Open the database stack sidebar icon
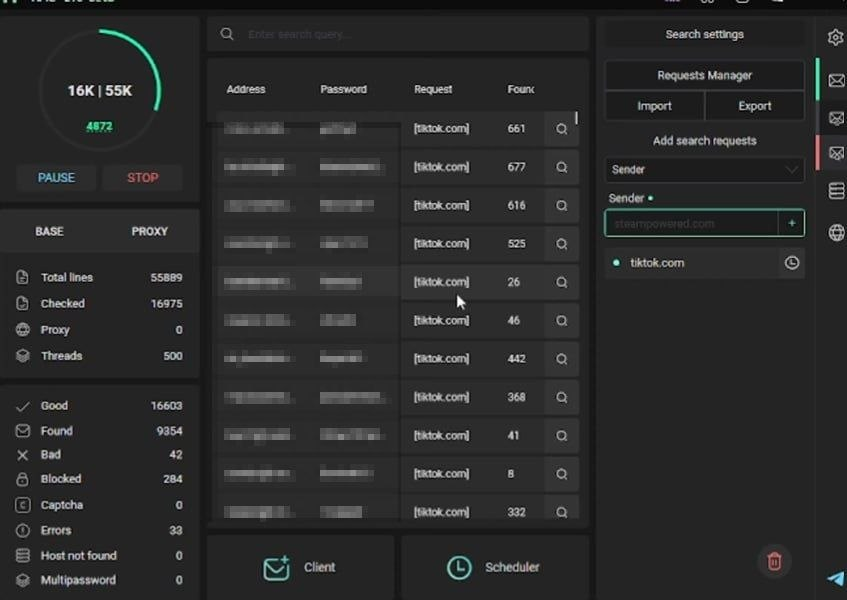The height and width of the screenshot is (600, 847). [836, 191]
